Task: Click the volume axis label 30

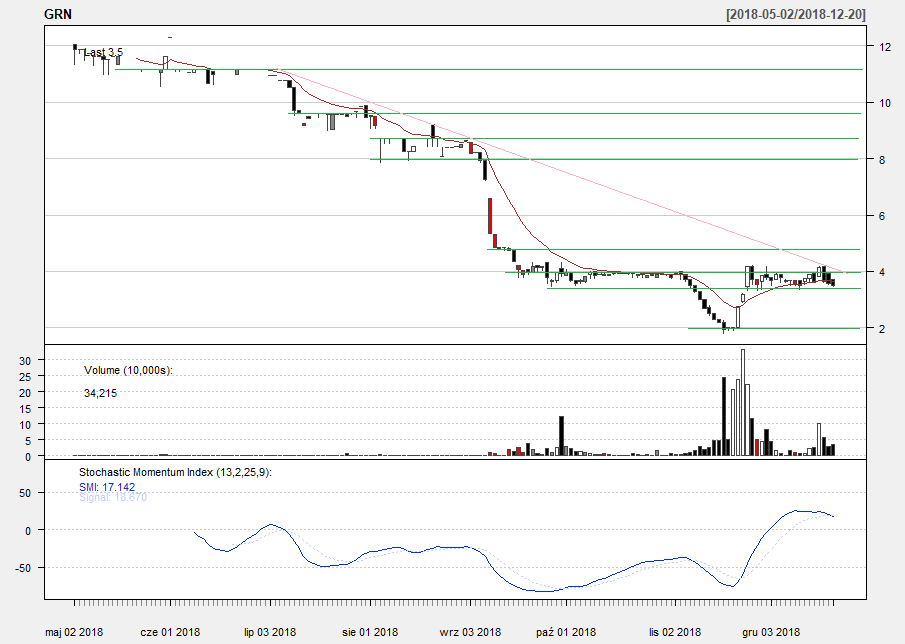Action: pyautogui.click(x=25, y=361)
